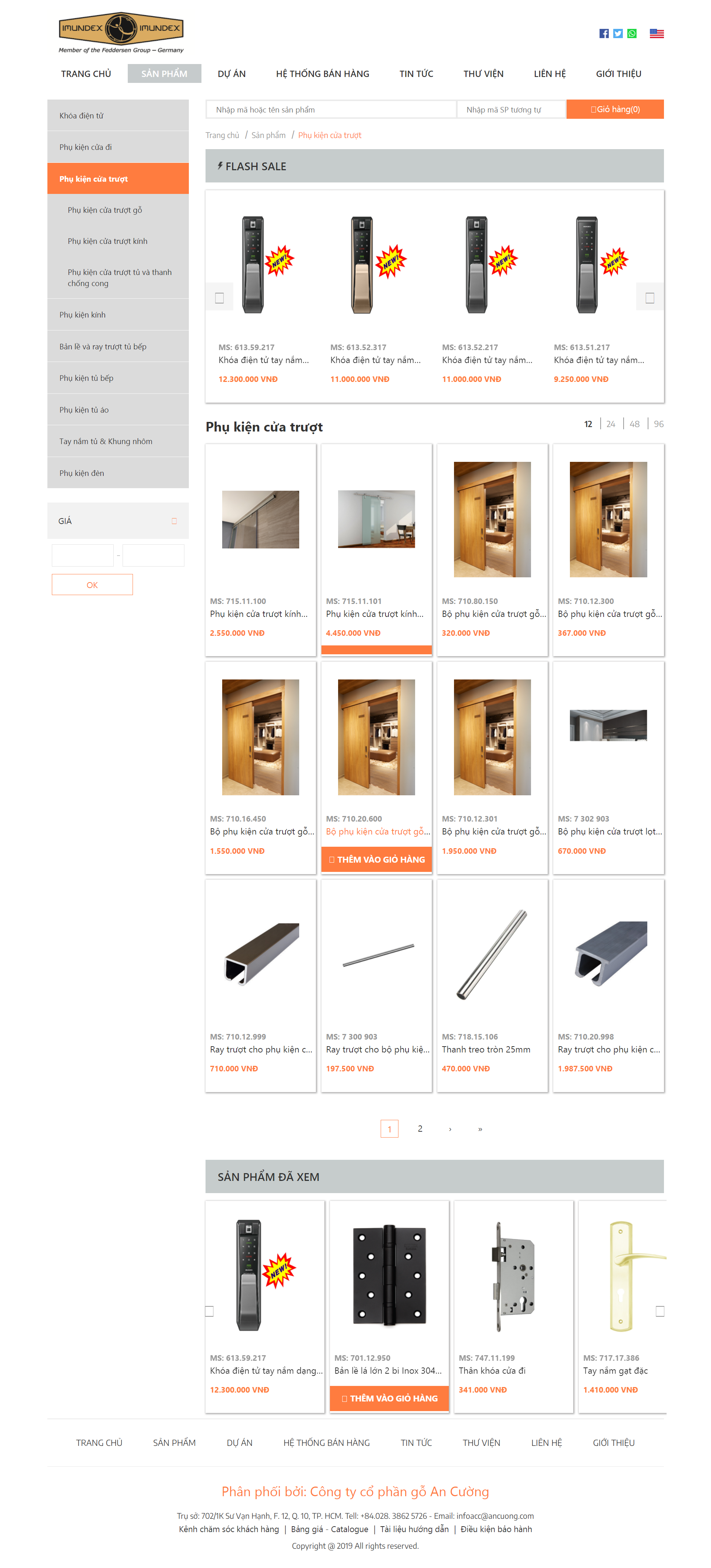This screenshot has height=1568, width=711.
Task: Expand Phụ kiện cửa trượt gỗ subcategory
Action: [x=105, y=210]
